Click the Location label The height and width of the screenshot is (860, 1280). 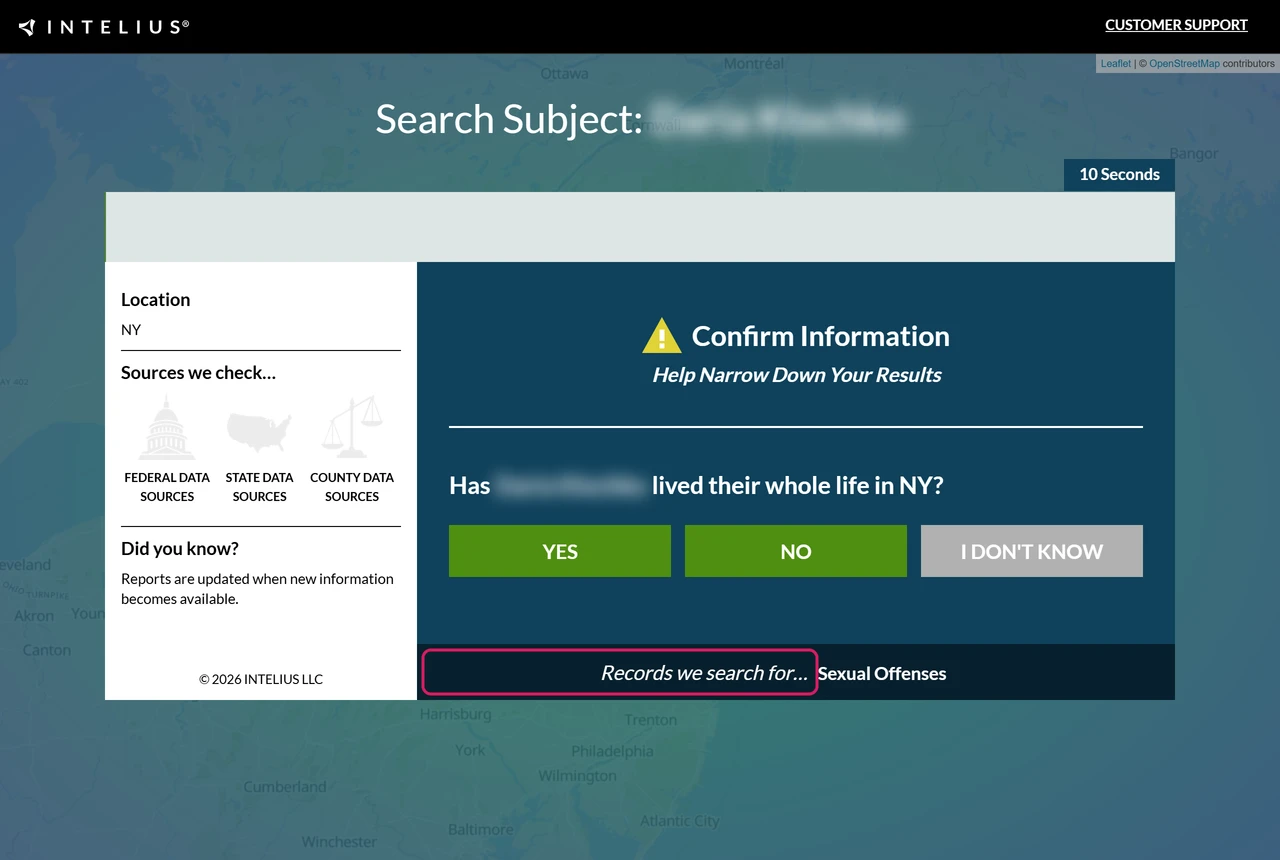[x=155, y=299]
